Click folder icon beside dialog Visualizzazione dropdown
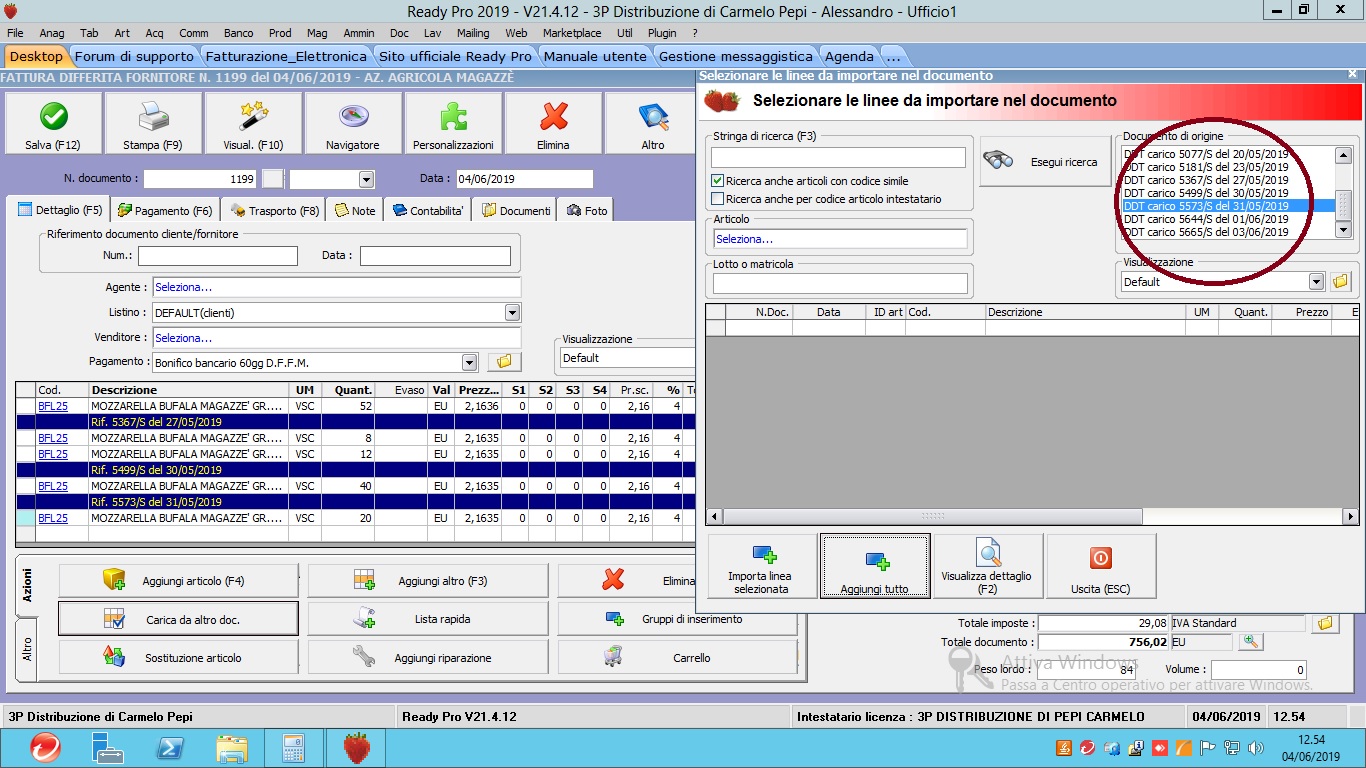Viewport: 1366px width, 768px height. [x=1341, y=281]
